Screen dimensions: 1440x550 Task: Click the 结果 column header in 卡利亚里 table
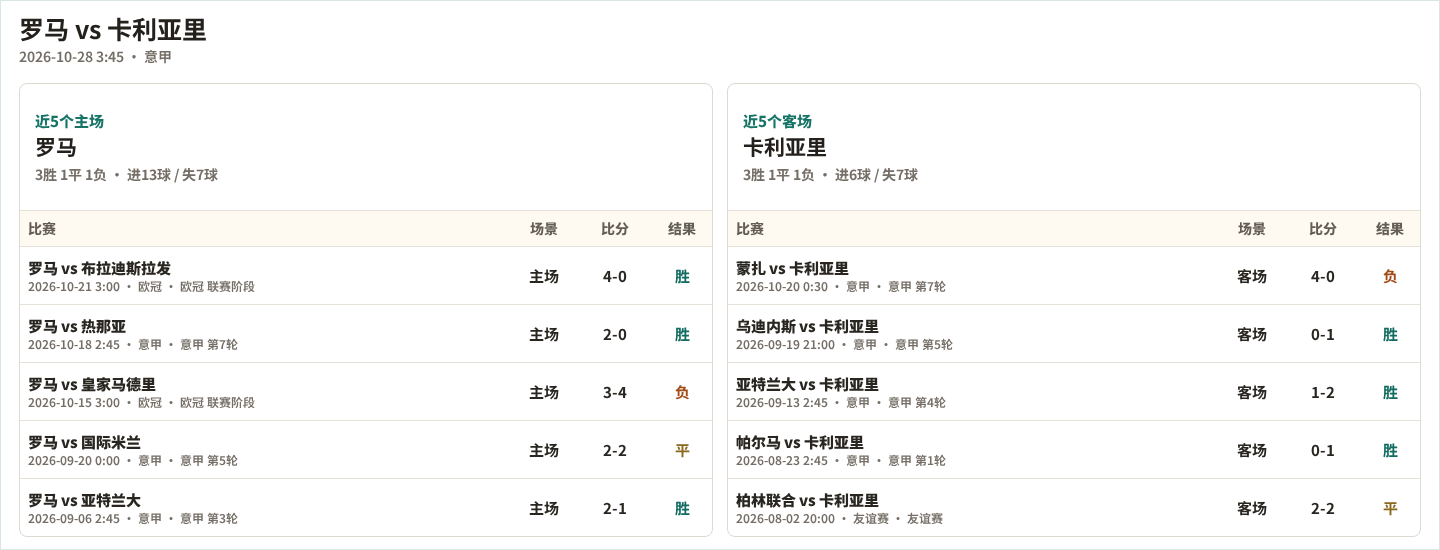(x=1390, y=229)
